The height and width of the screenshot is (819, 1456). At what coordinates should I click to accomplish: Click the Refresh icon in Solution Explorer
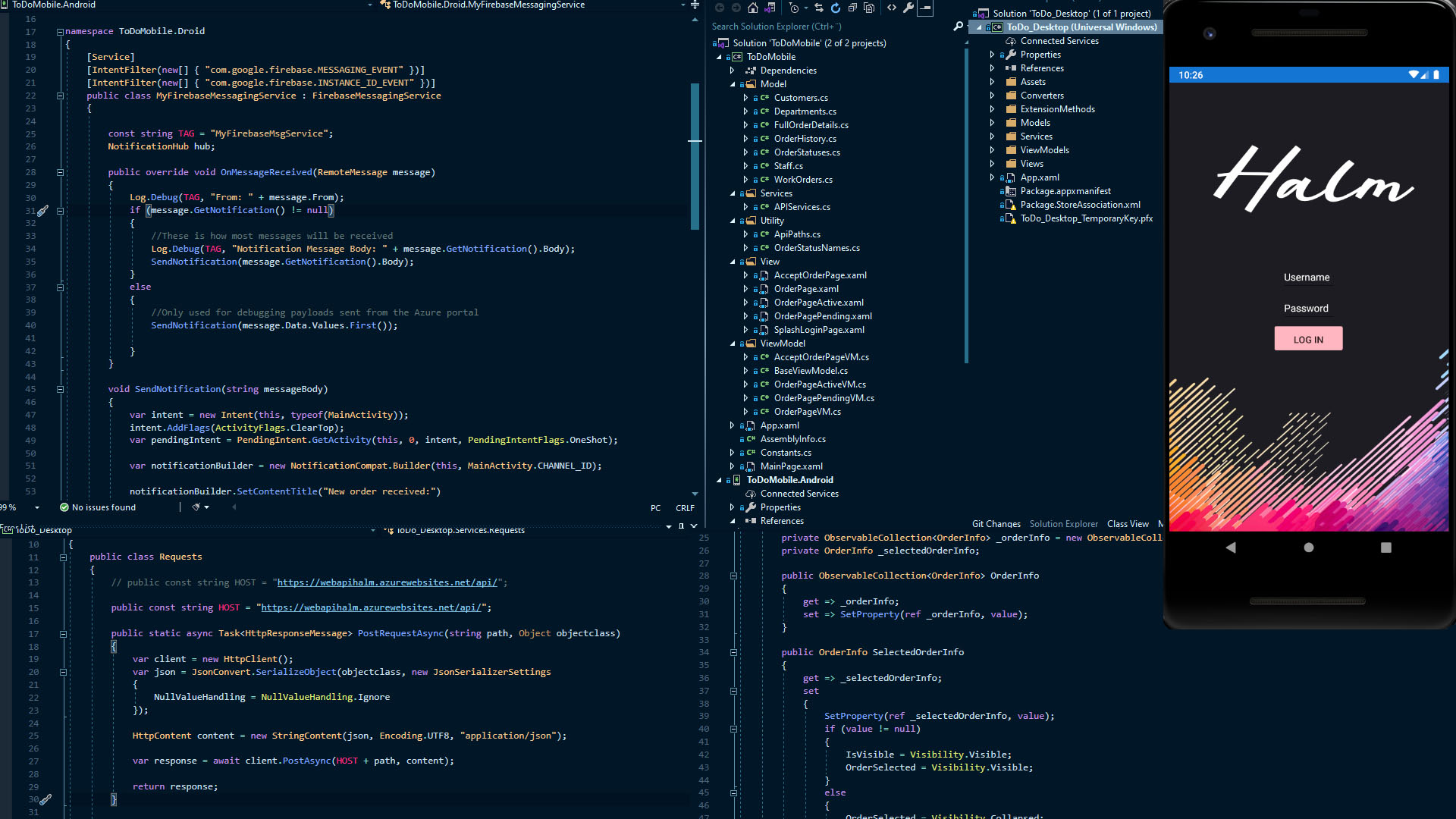(836, 8)
